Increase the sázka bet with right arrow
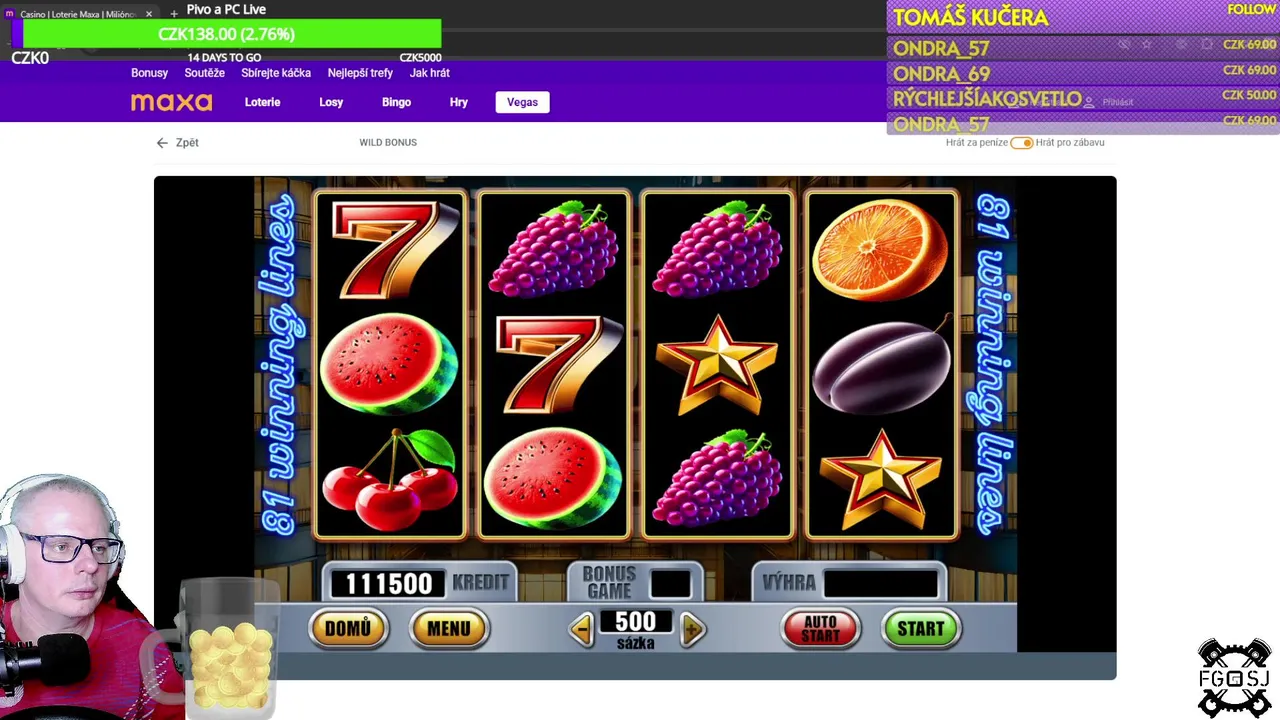 [x=692, y=629]
